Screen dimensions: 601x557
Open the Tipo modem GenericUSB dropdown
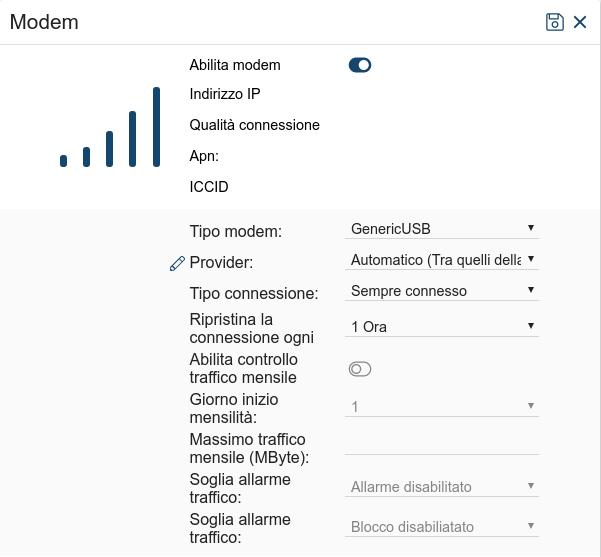442,229
